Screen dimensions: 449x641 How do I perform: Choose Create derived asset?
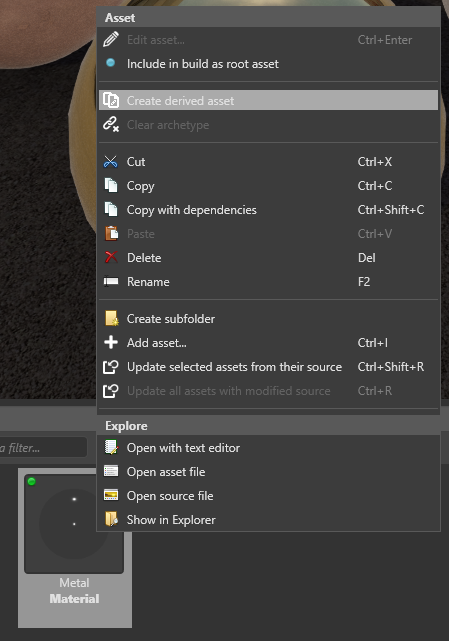(x=268, y=100)
